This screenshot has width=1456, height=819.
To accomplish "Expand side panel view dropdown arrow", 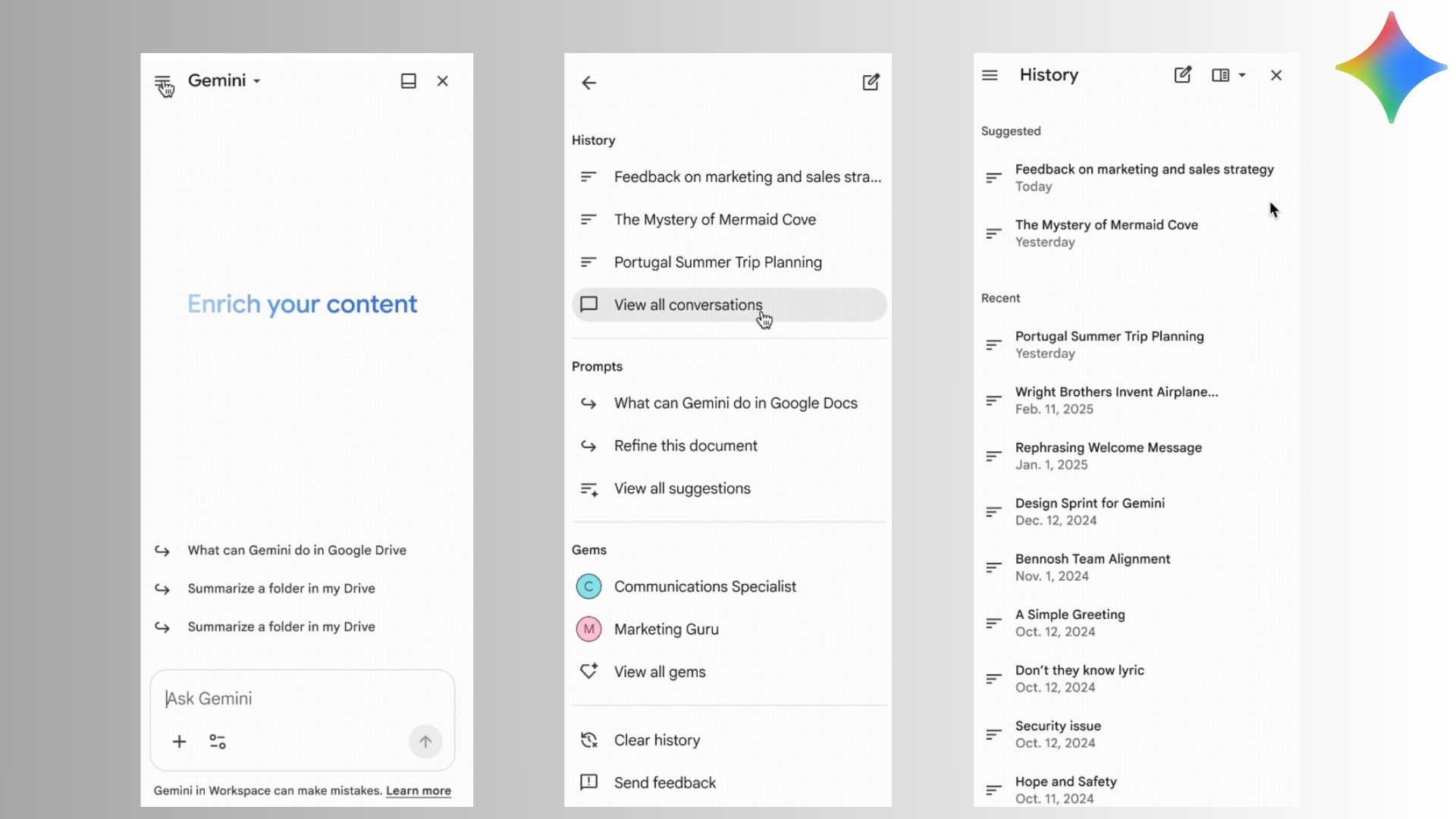I will [1242, 75].
